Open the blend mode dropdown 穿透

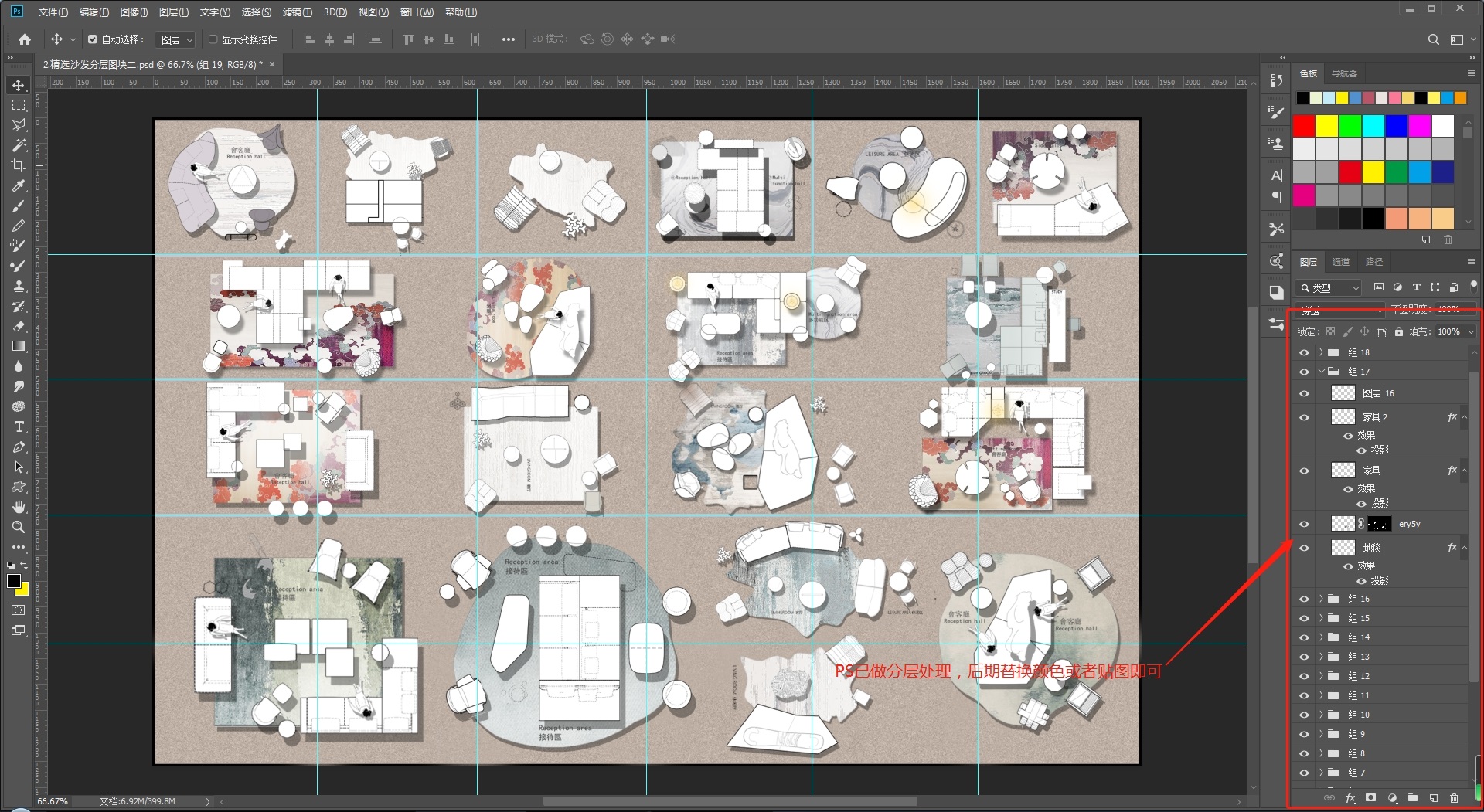[1342, 311]
